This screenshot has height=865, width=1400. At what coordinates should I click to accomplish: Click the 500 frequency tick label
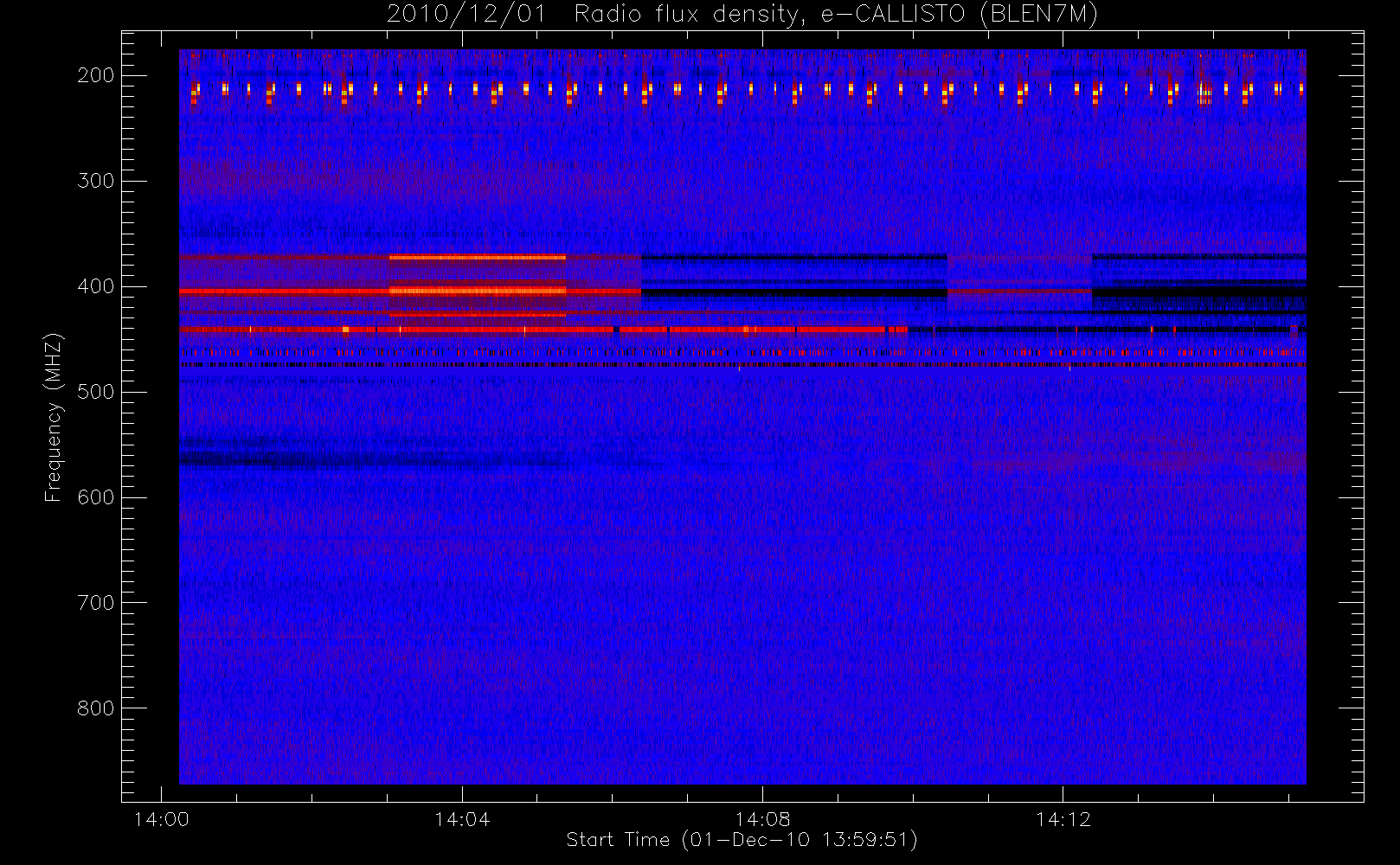click(95, 392)
